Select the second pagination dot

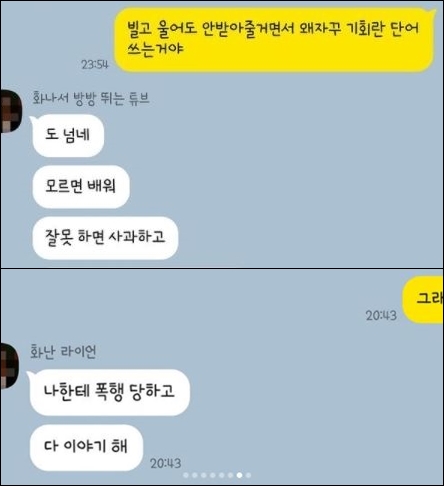coord(195,475)
